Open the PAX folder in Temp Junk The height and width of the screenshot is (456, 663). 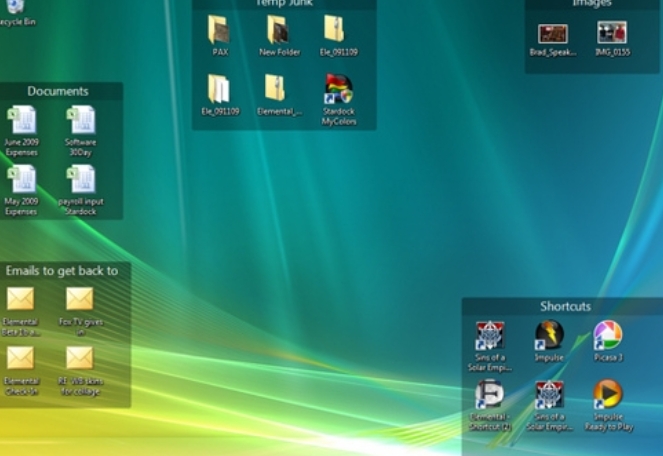click(x=219, y=30)
